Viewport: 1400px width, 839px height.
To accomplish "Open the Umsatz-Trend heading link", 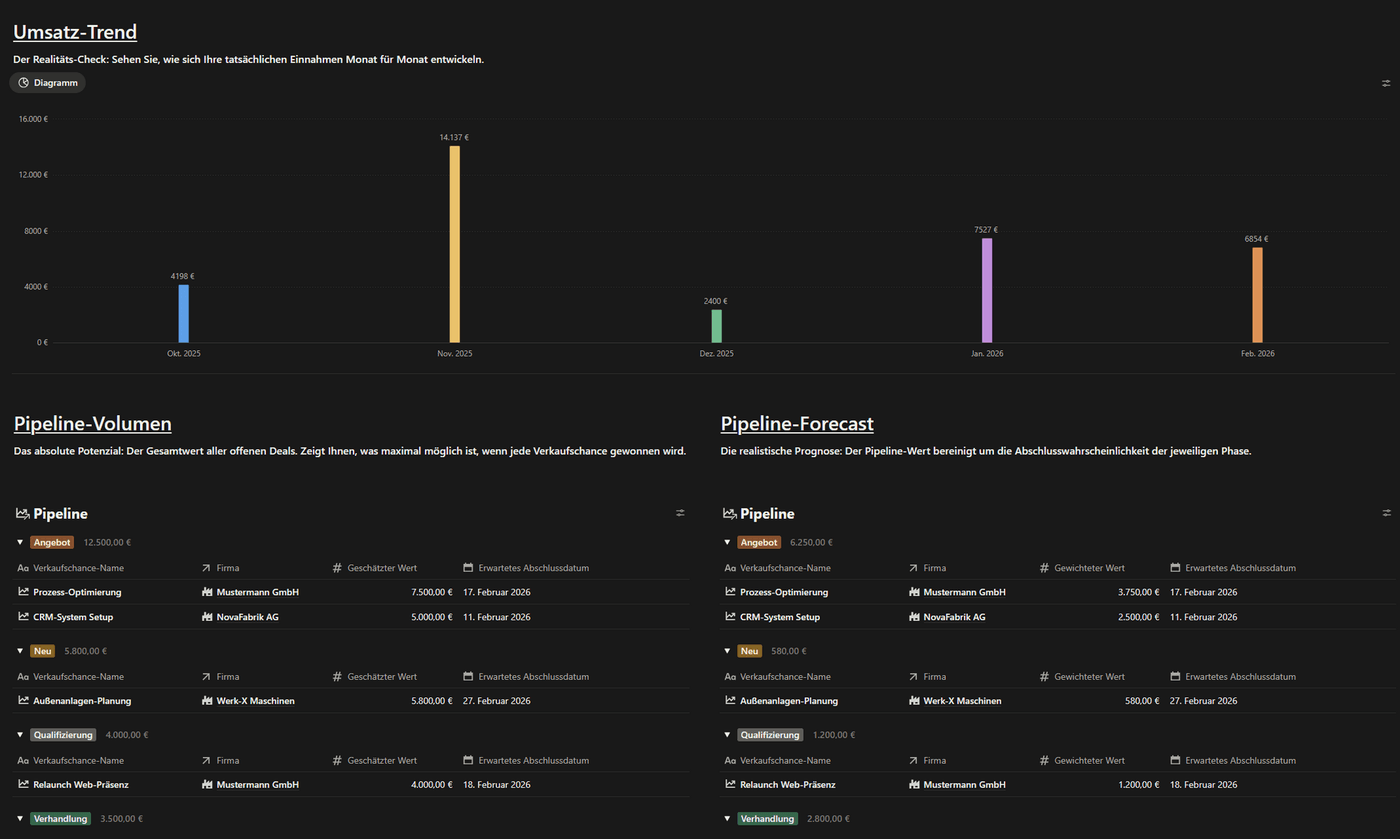I will pyautogui.click(x=75, y=32).
